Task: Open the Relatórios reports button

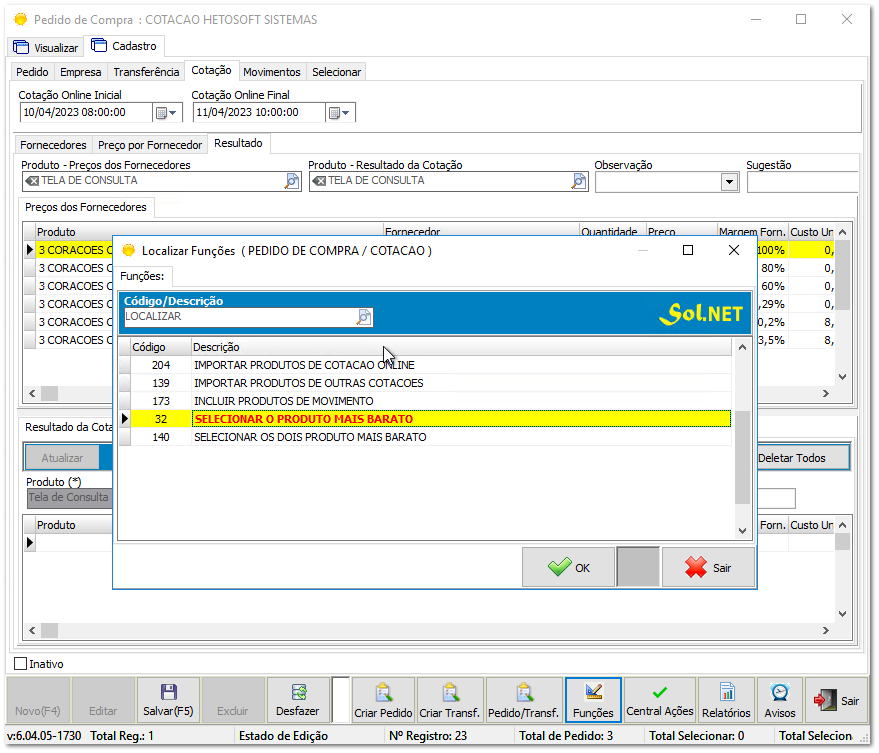Action: pyautogui.click(x=726, y=700)
